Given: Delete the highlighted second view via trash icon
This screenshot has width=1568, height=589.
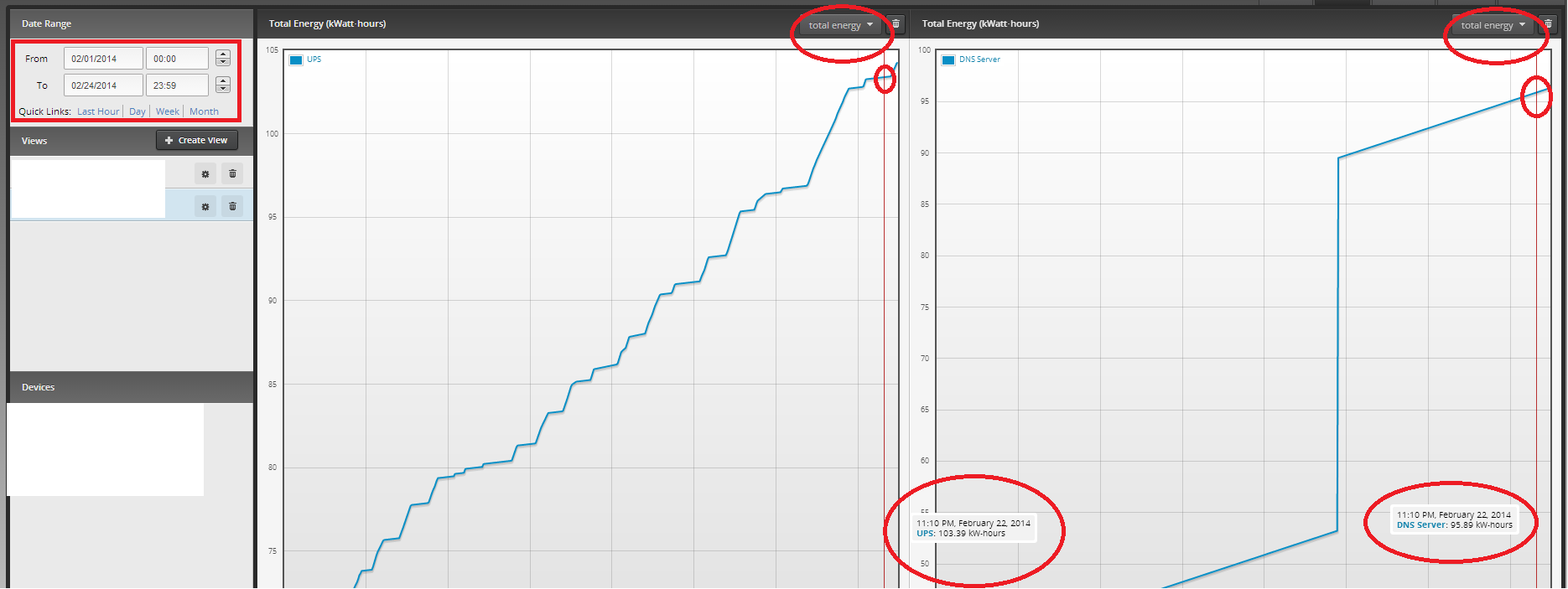Looking at the screenshot, I should pos(232,206).
